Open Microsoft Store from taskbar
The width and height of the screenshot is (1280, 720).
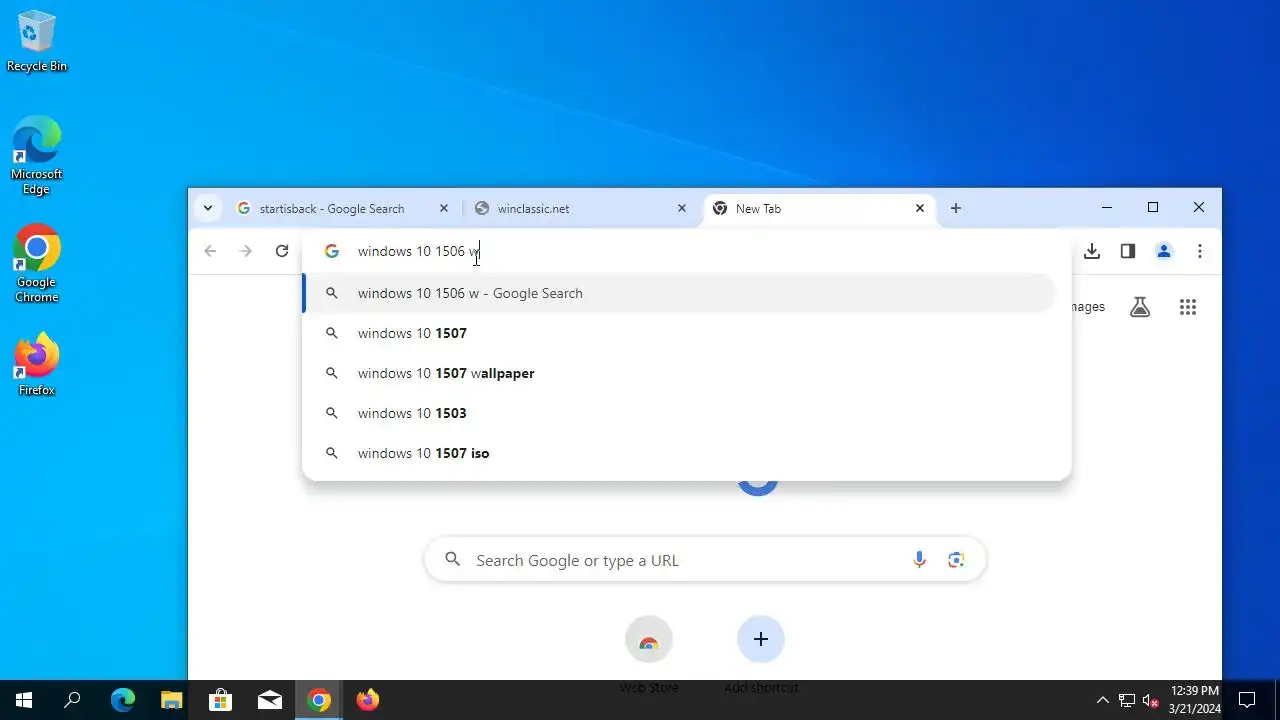click(x=221, y=700)
